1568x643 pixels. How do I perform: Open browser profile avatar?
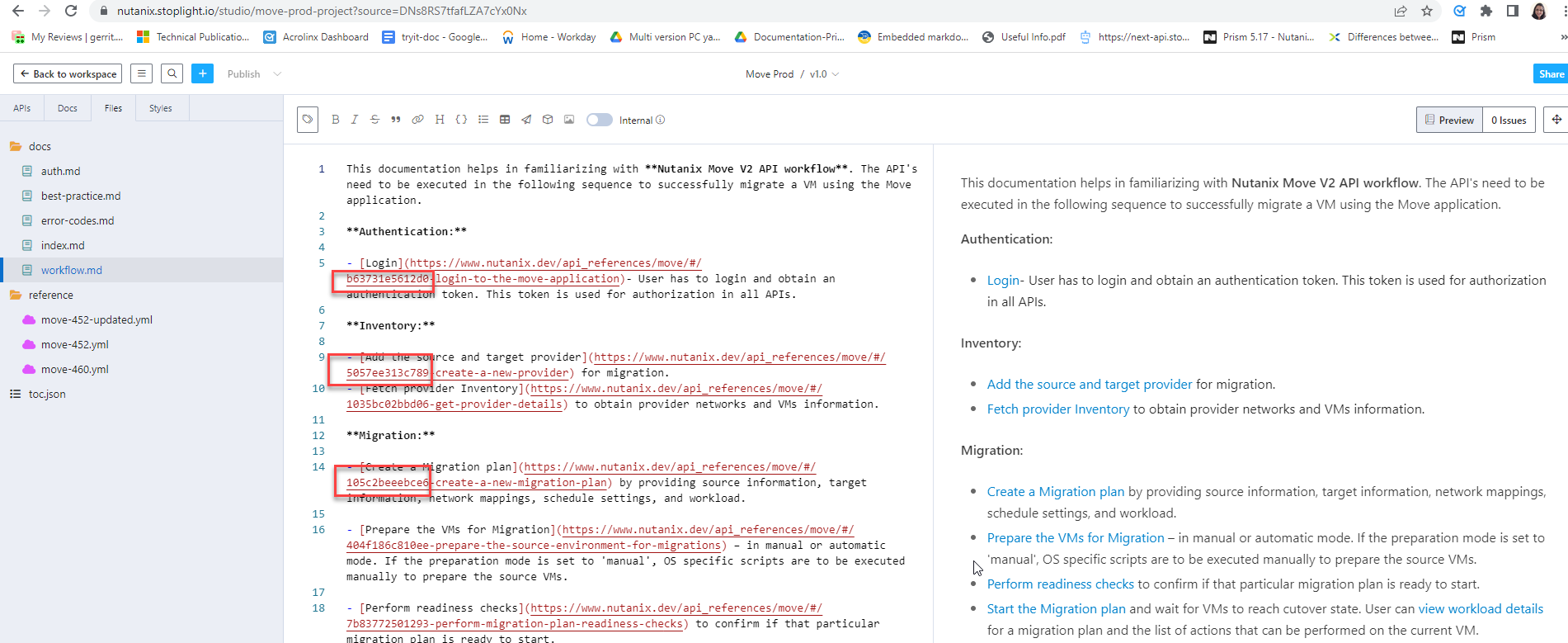(1539, 11)
